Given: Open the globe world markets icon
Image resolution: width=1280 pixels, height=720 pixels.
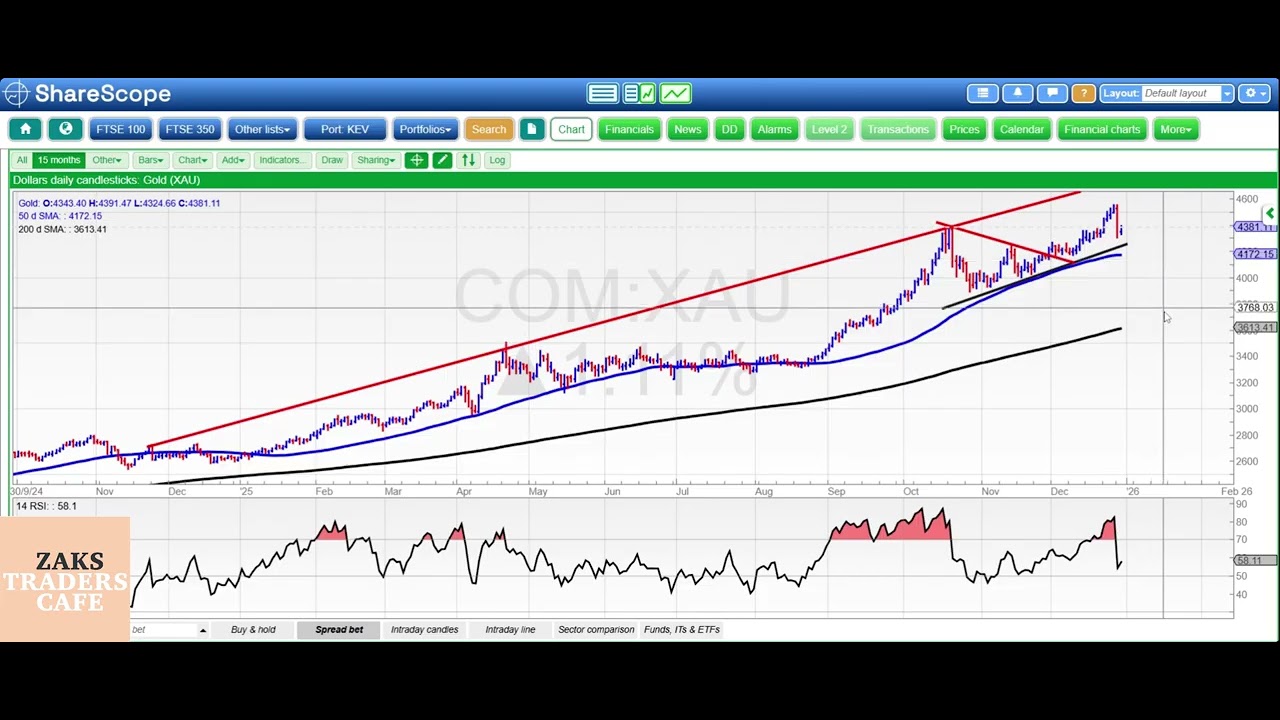Looking at the screenshot, I should tap(66, 129).
